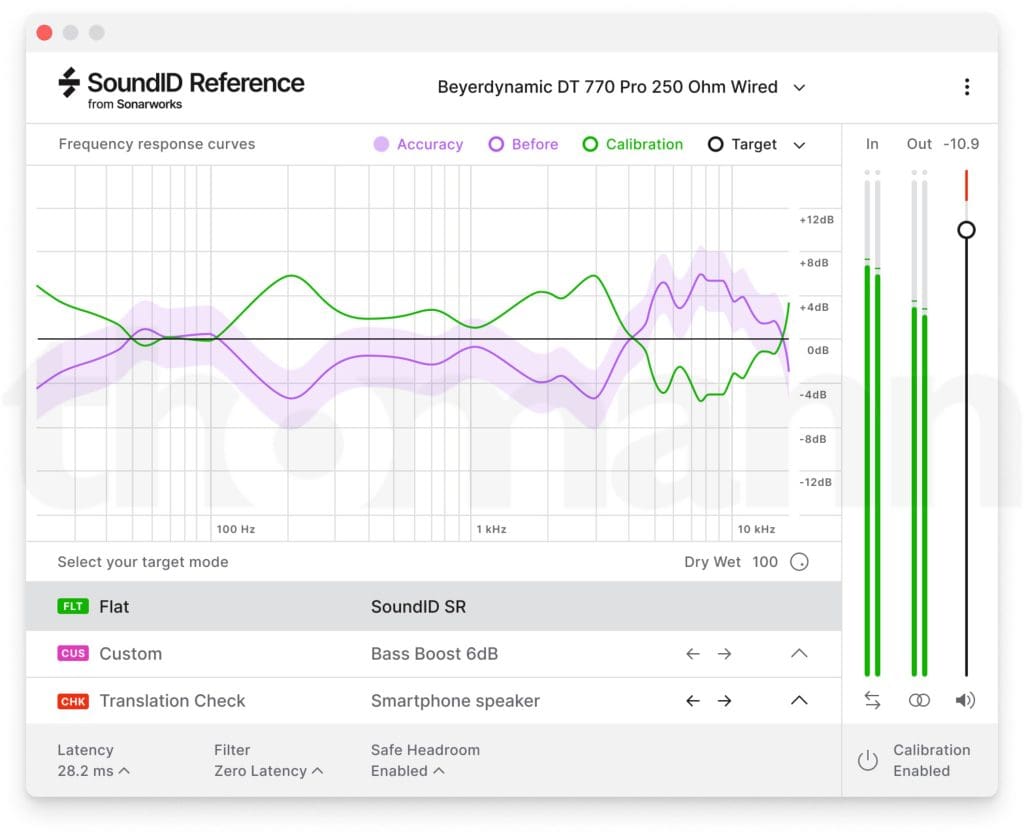Click the swap channels icon

click(872, 701)
